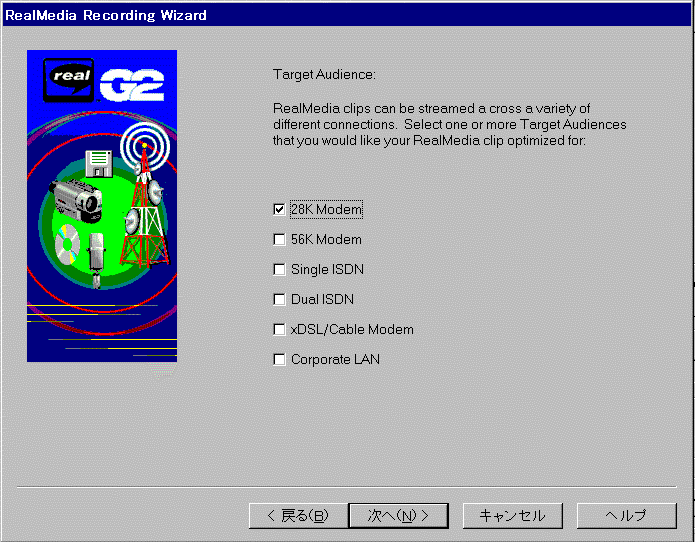Click the 次へ(N) next button
This screenshot has width=695, height=542.
click(x=398, y=515)
